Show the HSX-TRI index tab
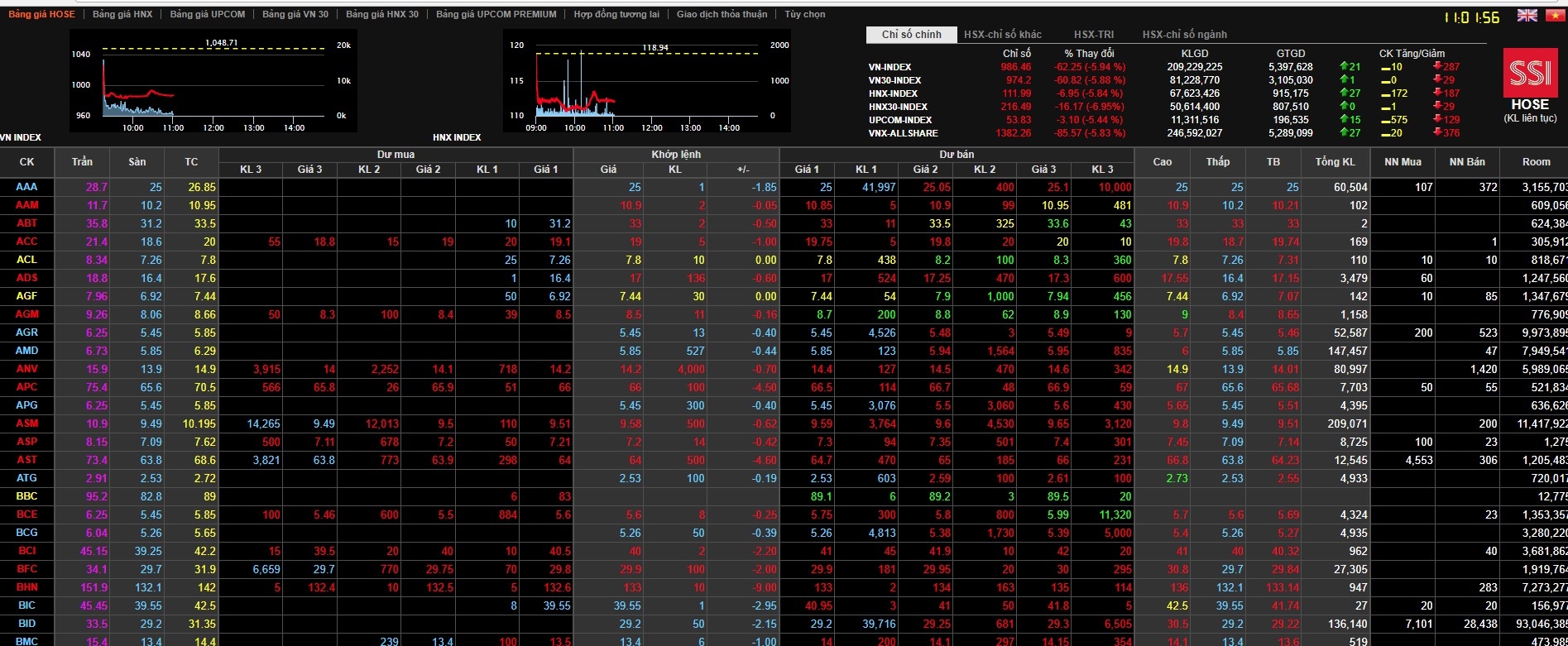 coord(1094,35)
